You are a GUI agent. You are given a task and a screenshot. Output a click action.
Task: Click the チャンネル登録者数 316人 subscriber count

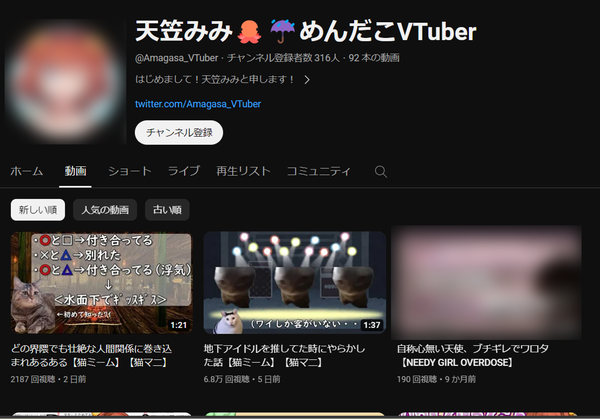pyautogui.click(x=283, y=58)
